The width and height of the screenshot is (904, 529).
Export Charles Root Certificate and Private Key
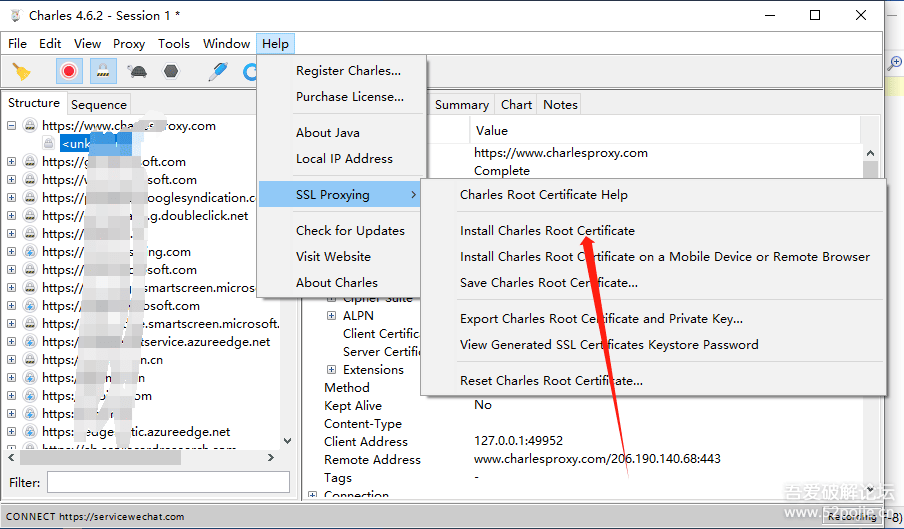(601, 319)
